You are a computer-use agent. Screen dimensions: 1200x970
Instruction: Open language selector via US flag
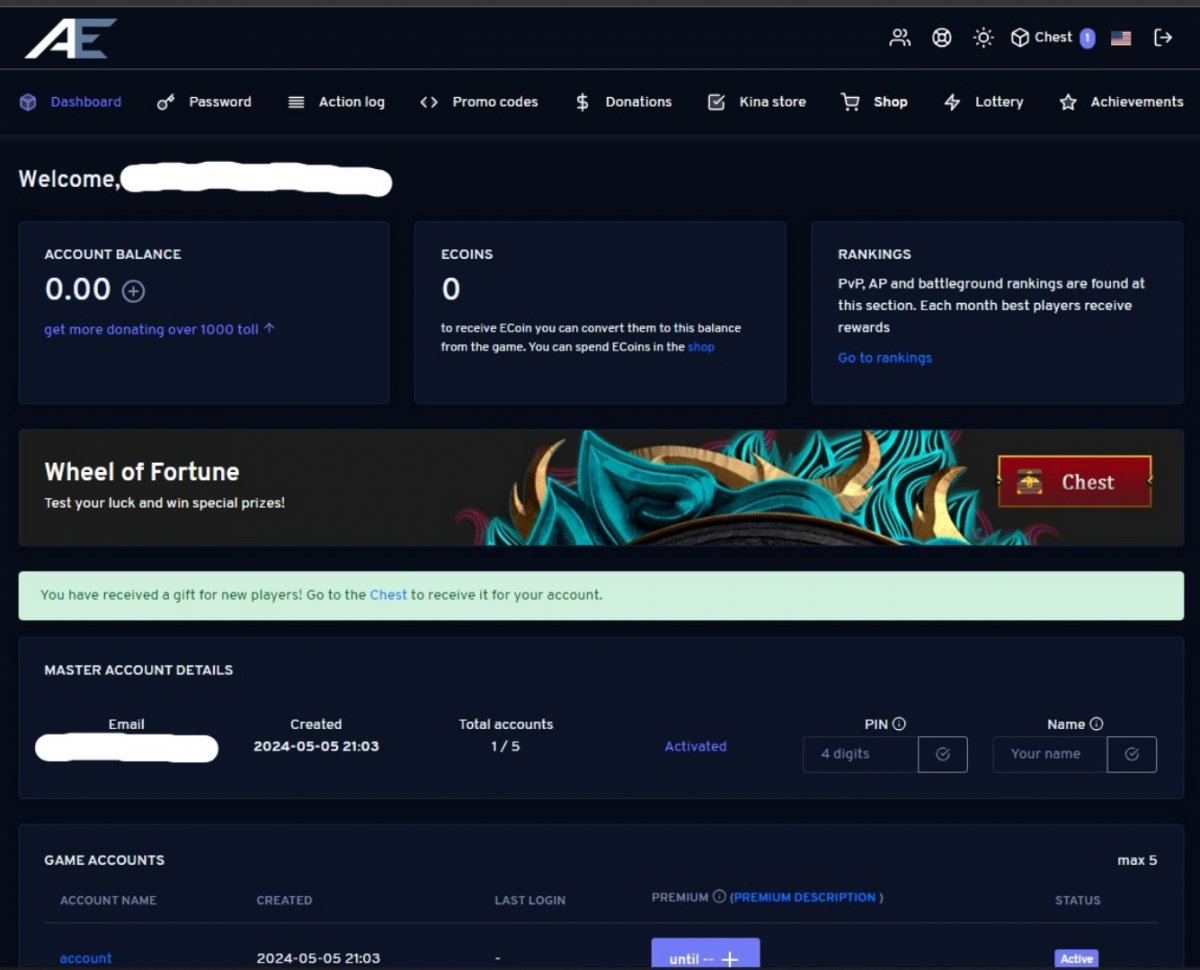pyautogui.click(x=1121, y=38)
